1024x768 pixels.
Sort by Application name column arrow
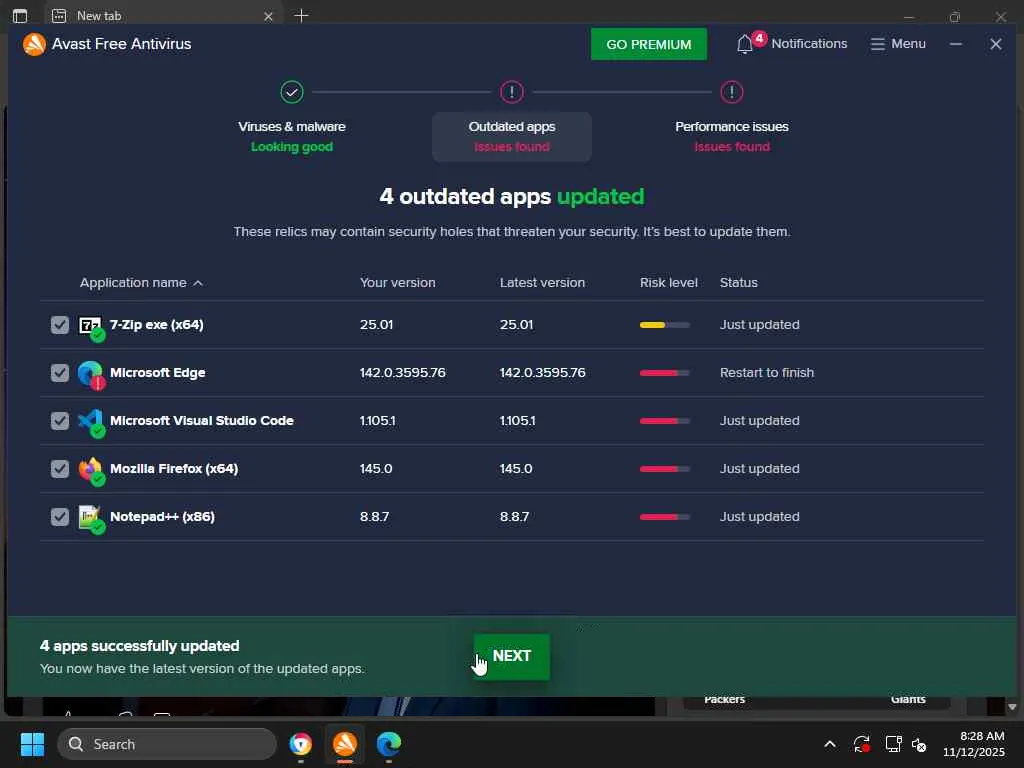(x=198, y=283)
